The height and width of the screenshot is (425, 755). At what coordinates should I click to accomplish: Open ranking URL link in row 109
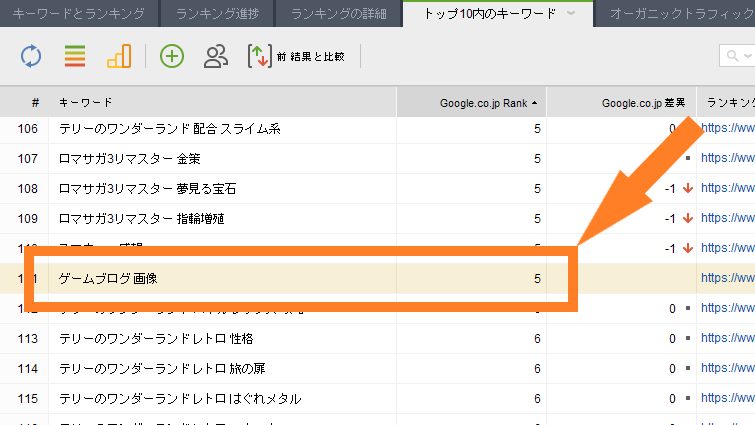click(728, 218)
